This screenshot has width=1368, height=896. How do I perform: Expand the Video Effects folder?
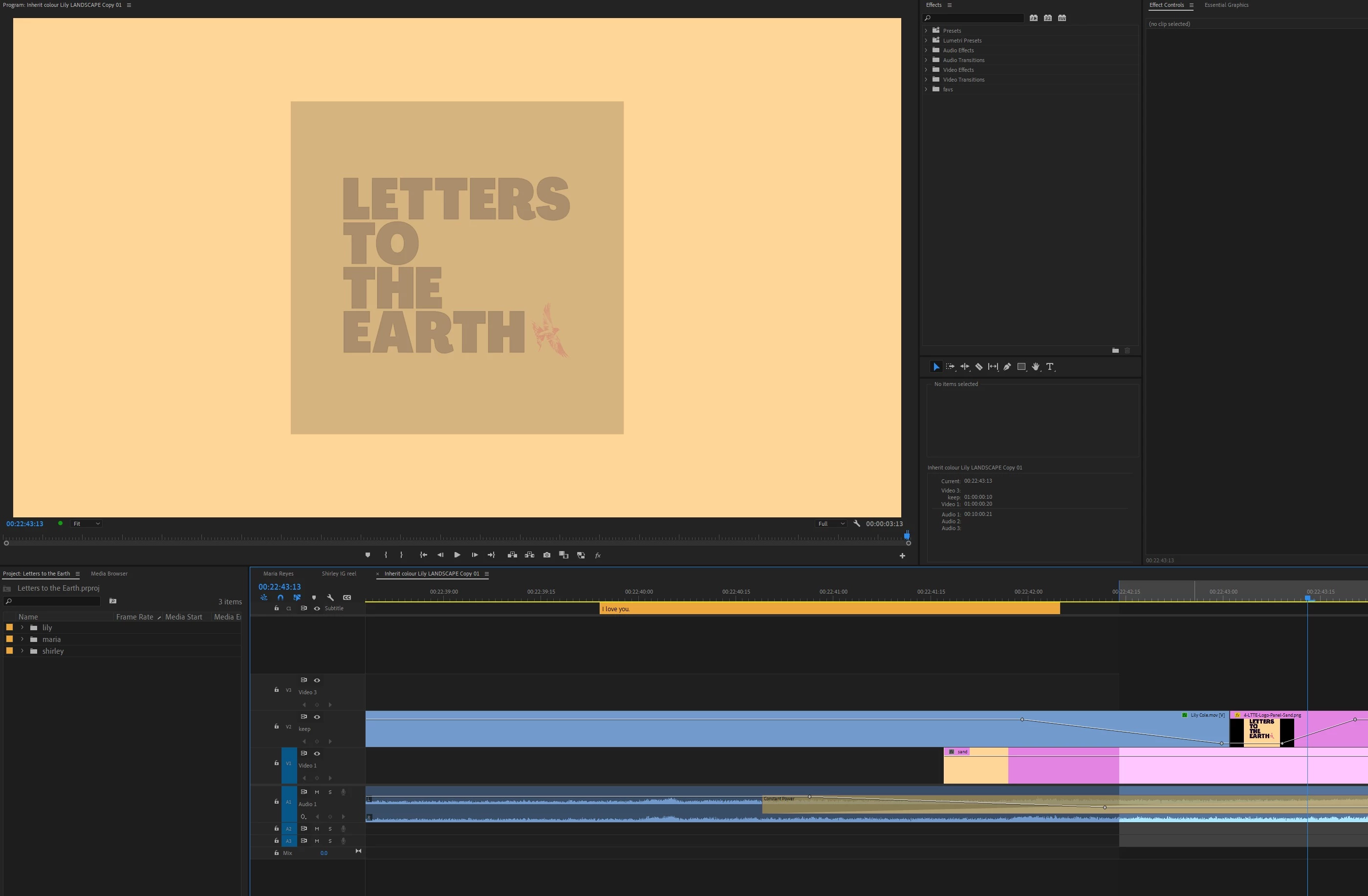click(x=926, y=70)
